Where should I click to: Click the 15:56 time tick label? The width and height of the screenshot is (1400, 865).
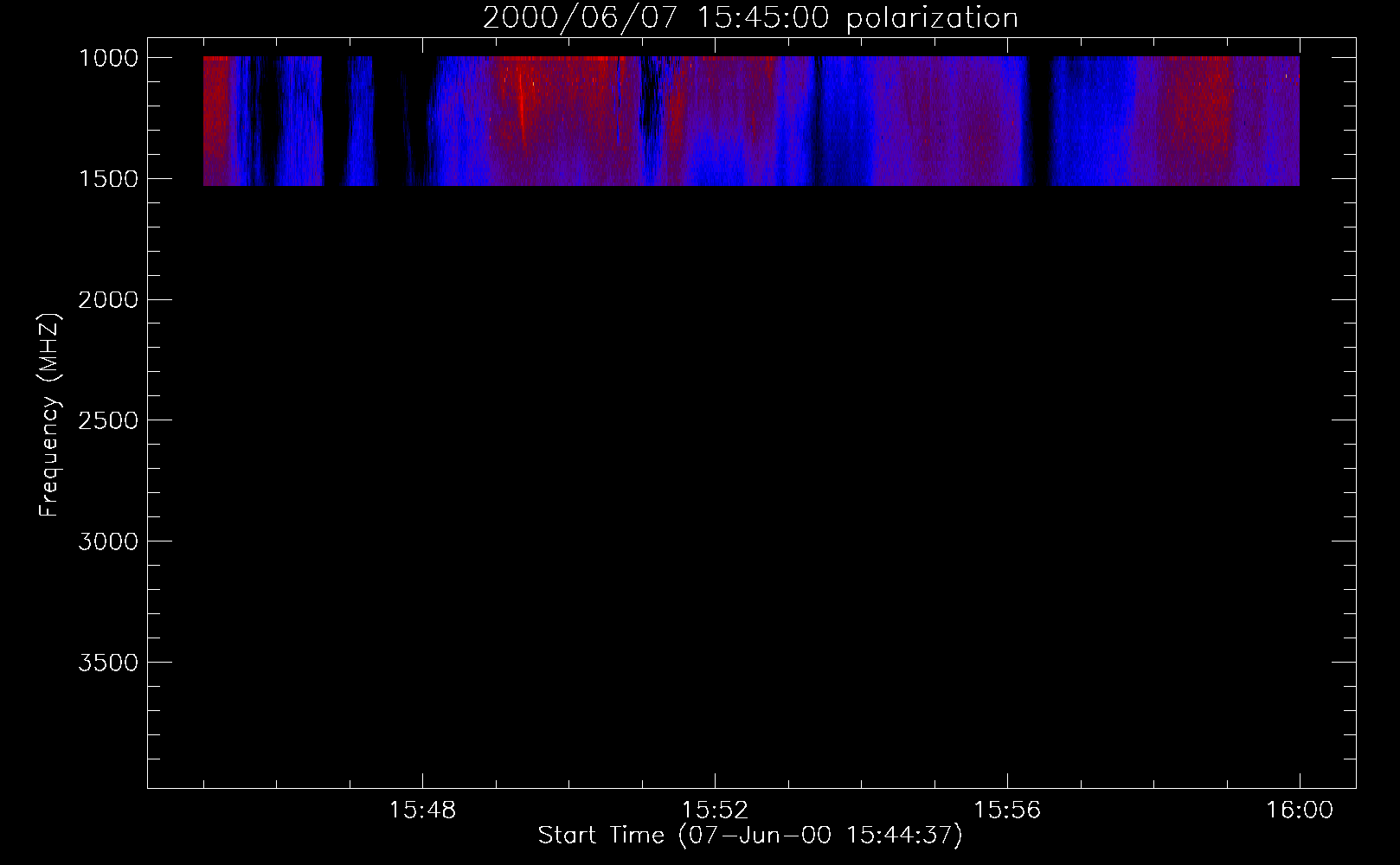pyautogui.click(x=1007, y=811)
